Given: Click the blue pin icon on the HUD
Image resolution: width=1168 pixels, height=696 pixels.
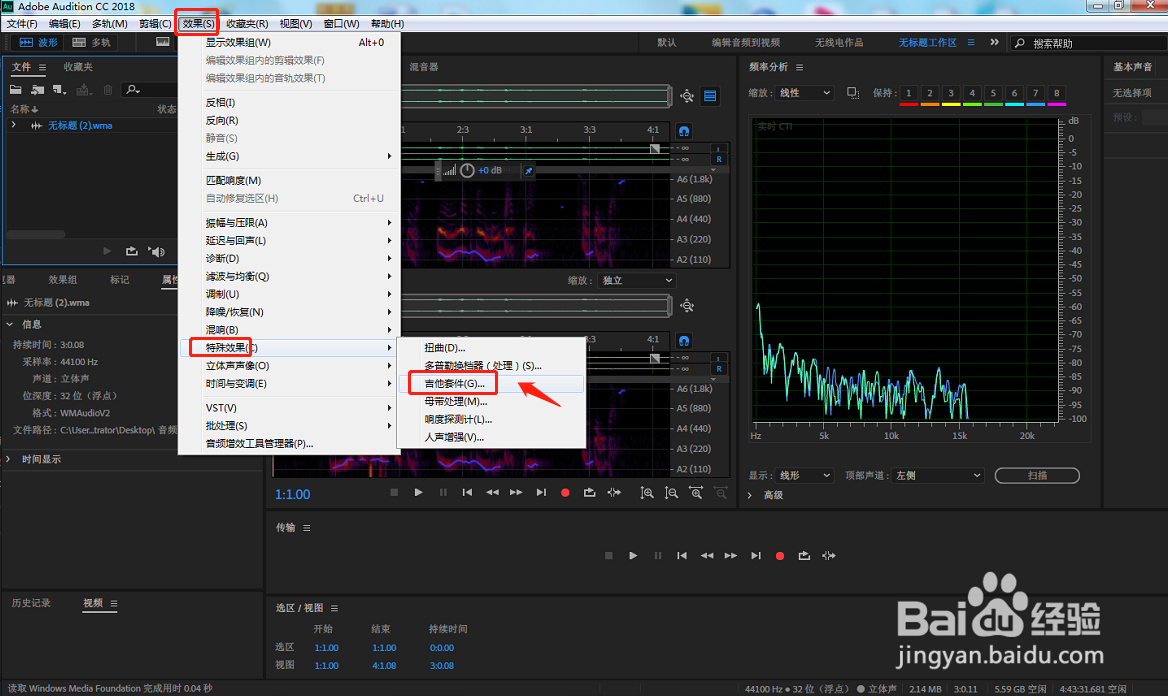Looking at the screenshot, I should [528, 171].
